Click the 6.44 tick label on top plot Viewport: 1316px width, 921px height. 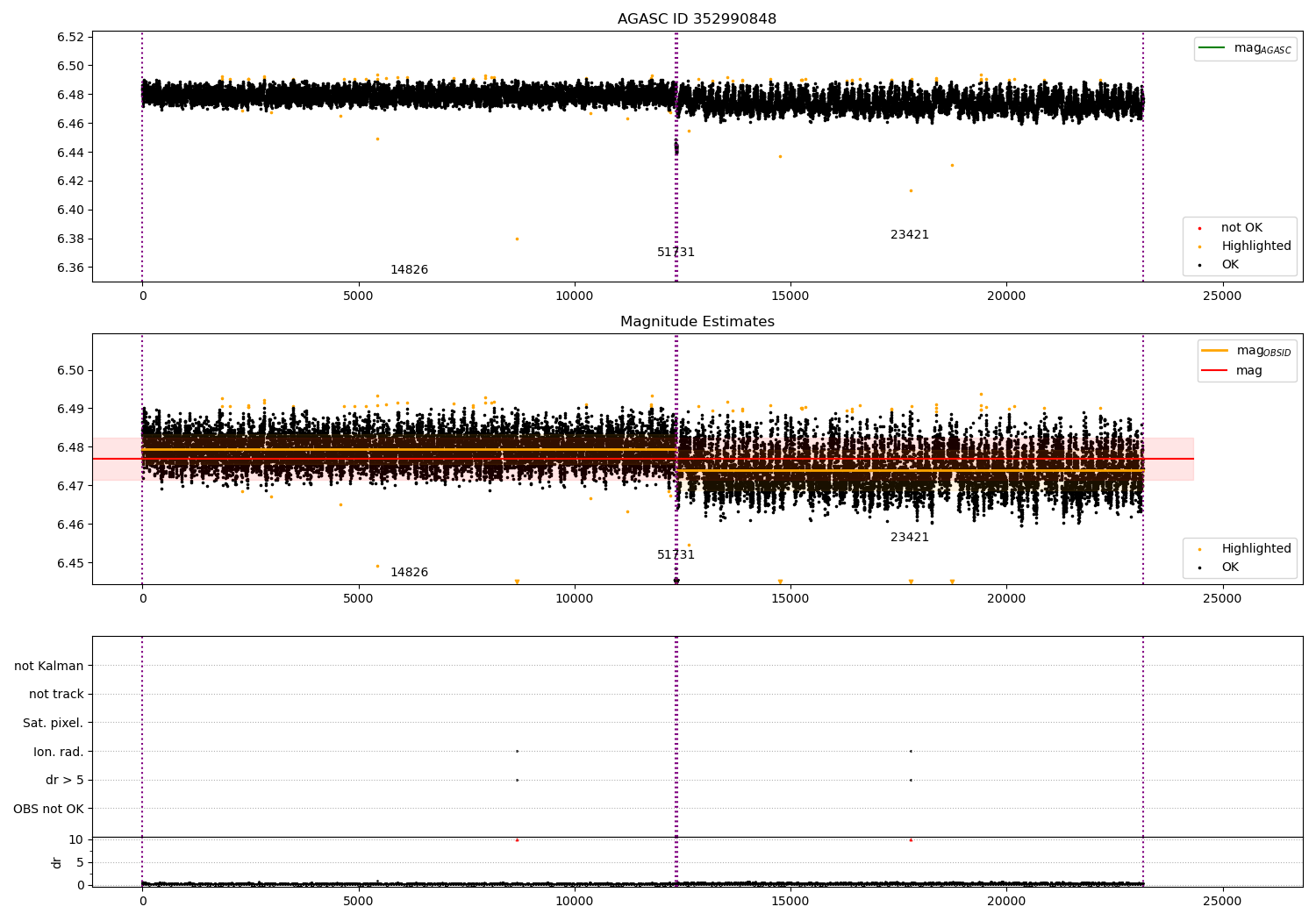click(x=70, y=153)
